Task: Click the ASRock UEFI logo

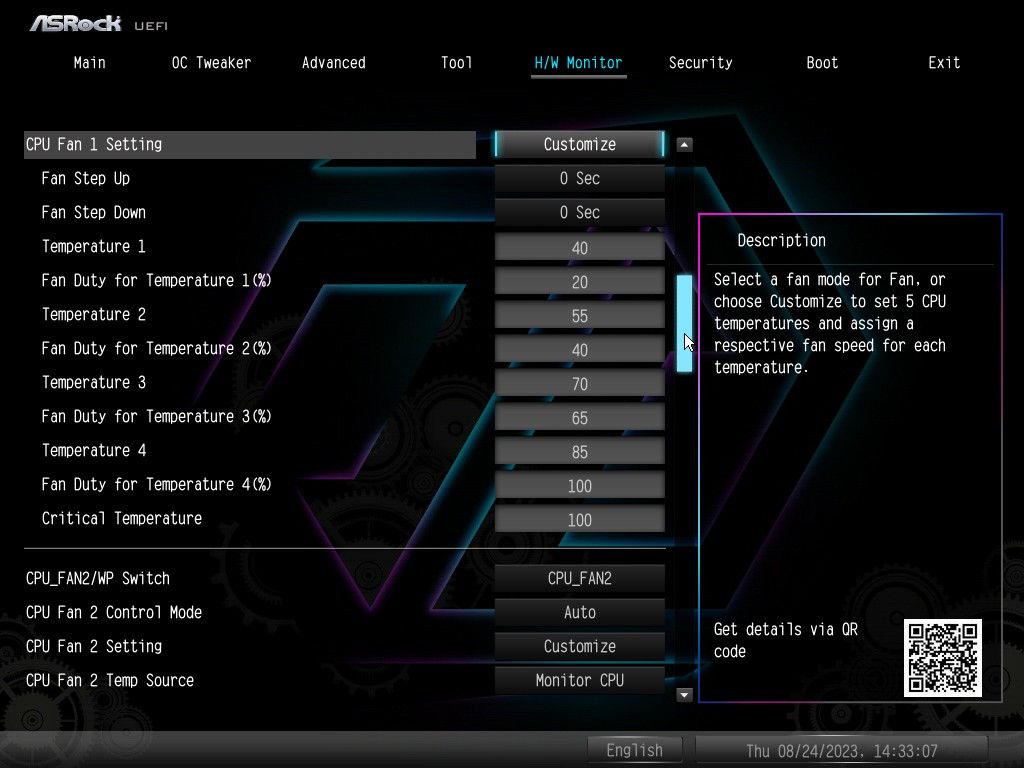Action: pyautogui.click(x=99, y=24)
